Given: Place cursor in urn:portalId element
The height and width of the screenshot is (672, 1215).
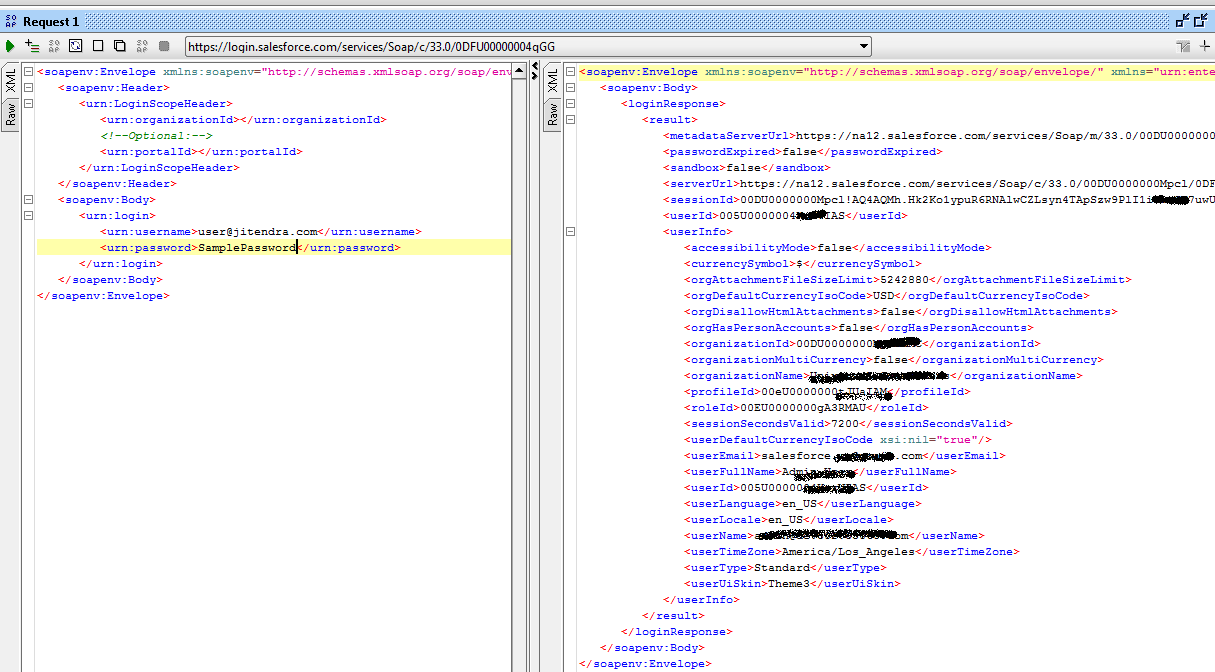Looking at the screenshot, I should (201, 152).
